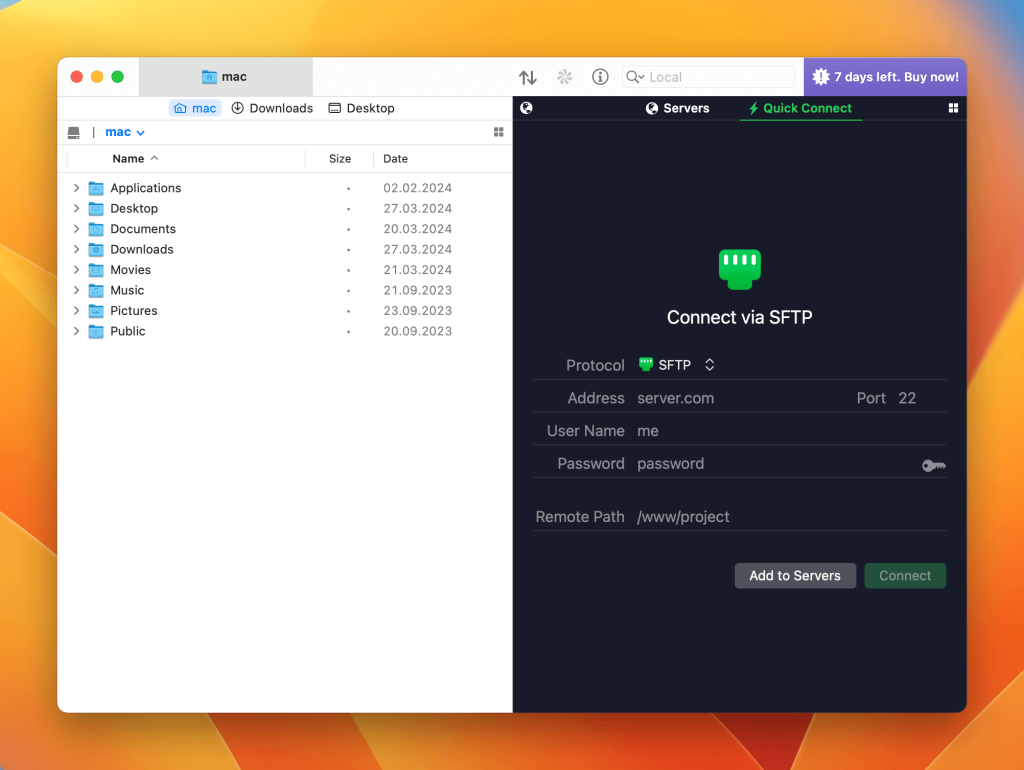Viewport: 1024px width, 770px height.
Task: Click the activity spinner icon in toolbar
Action: 564,77
